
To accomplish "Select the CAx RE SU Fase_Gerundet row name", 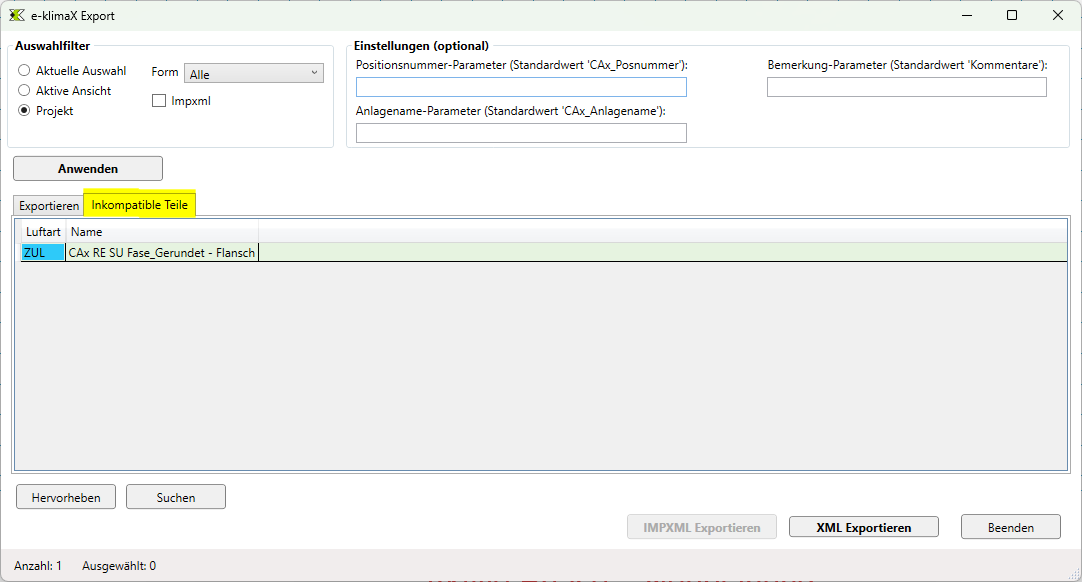I will [x=161, y=253].
